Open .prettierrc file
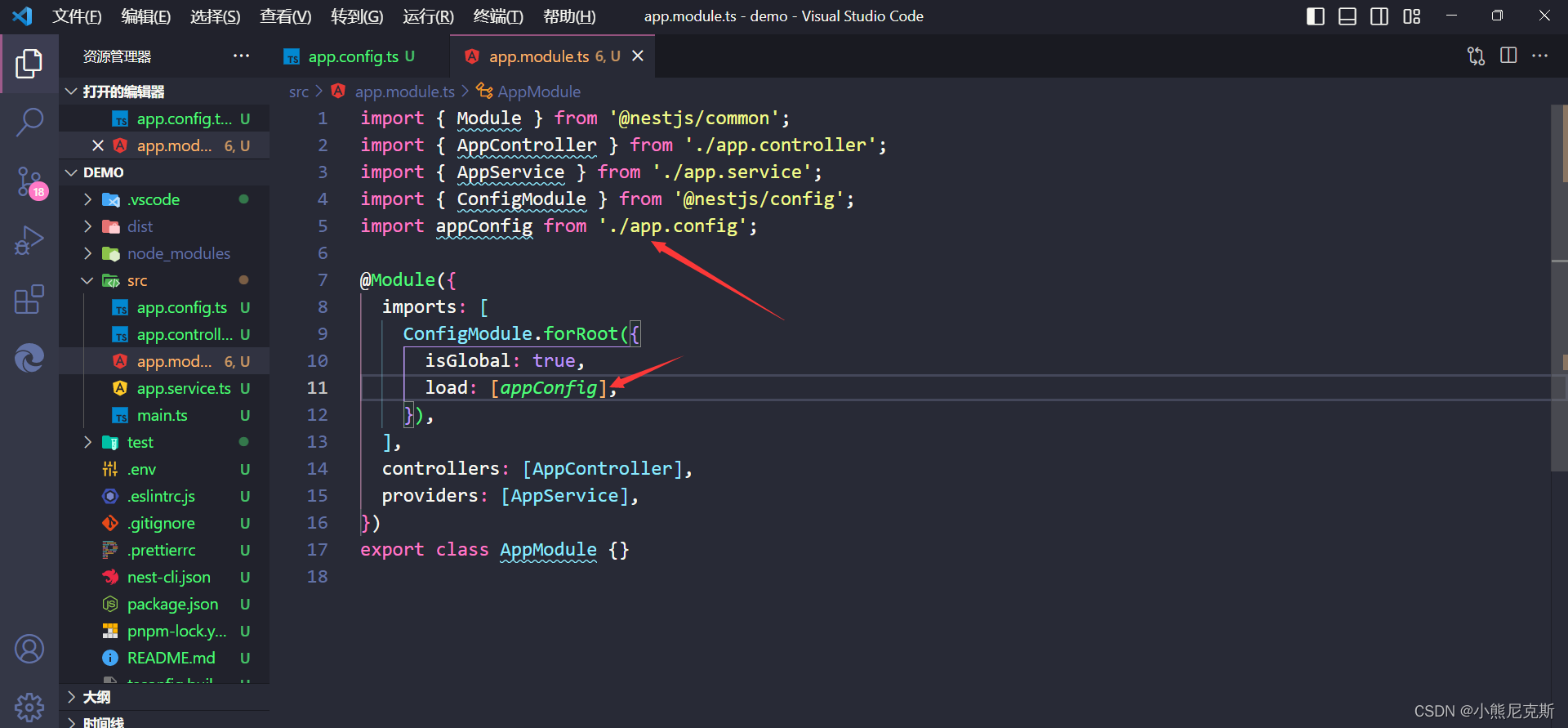1568x728 pixels. [164, 550]
